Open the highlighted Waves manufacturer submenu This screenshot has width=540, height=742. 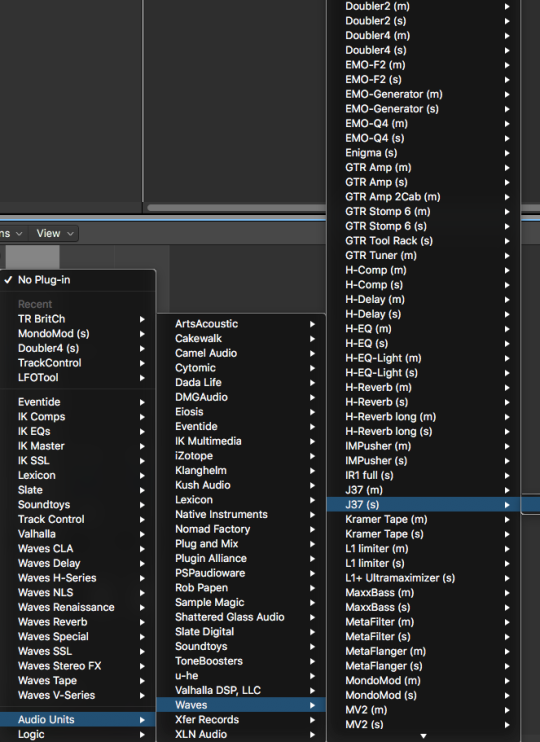click(x=241, y=705)
